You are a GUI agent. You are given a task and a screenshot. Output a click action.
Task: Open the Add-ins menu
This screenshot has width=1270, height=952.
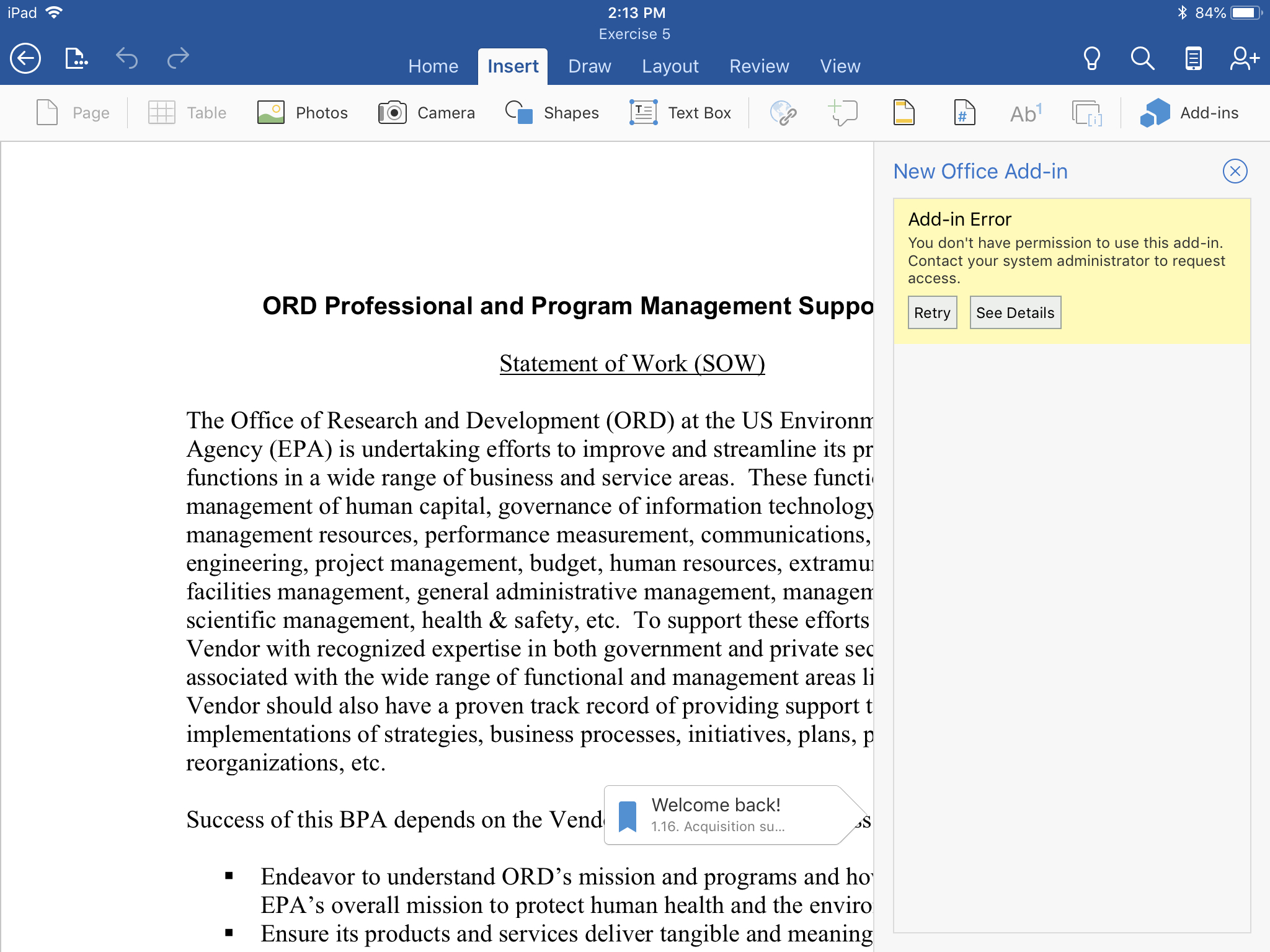(x=1189, y=113)
